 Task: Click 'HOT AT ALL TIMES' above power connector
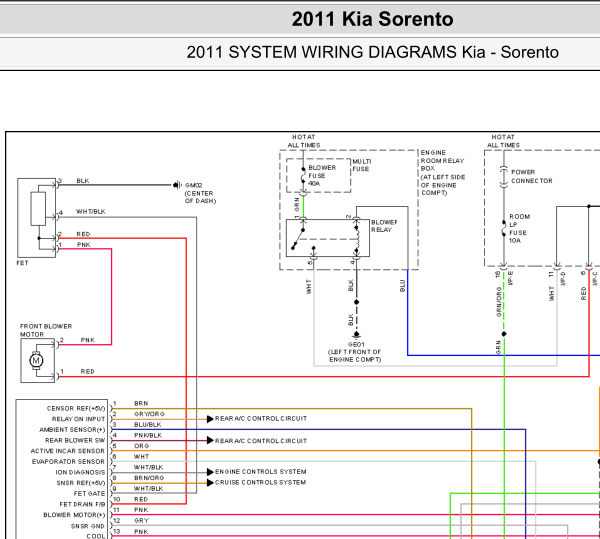pos(503,141)
